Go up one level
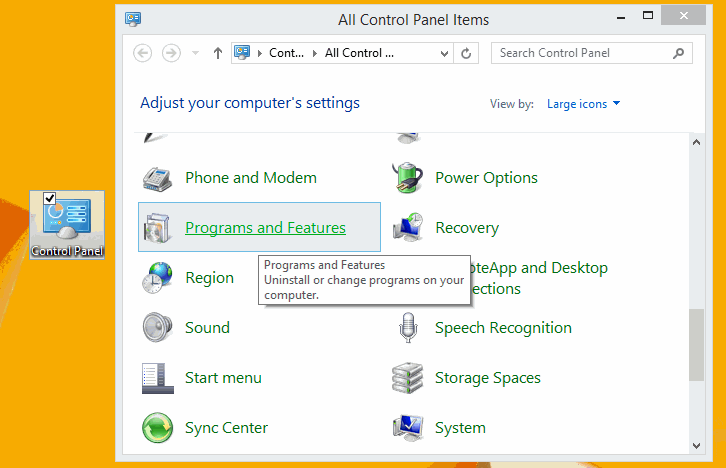The width and height of the screenshot is (726, 468). (x=218, y=53)
